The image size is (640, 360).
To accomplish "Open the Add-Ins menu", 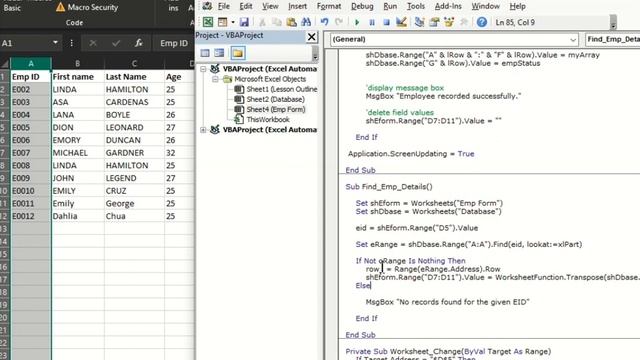I will [x=448, y=6].
